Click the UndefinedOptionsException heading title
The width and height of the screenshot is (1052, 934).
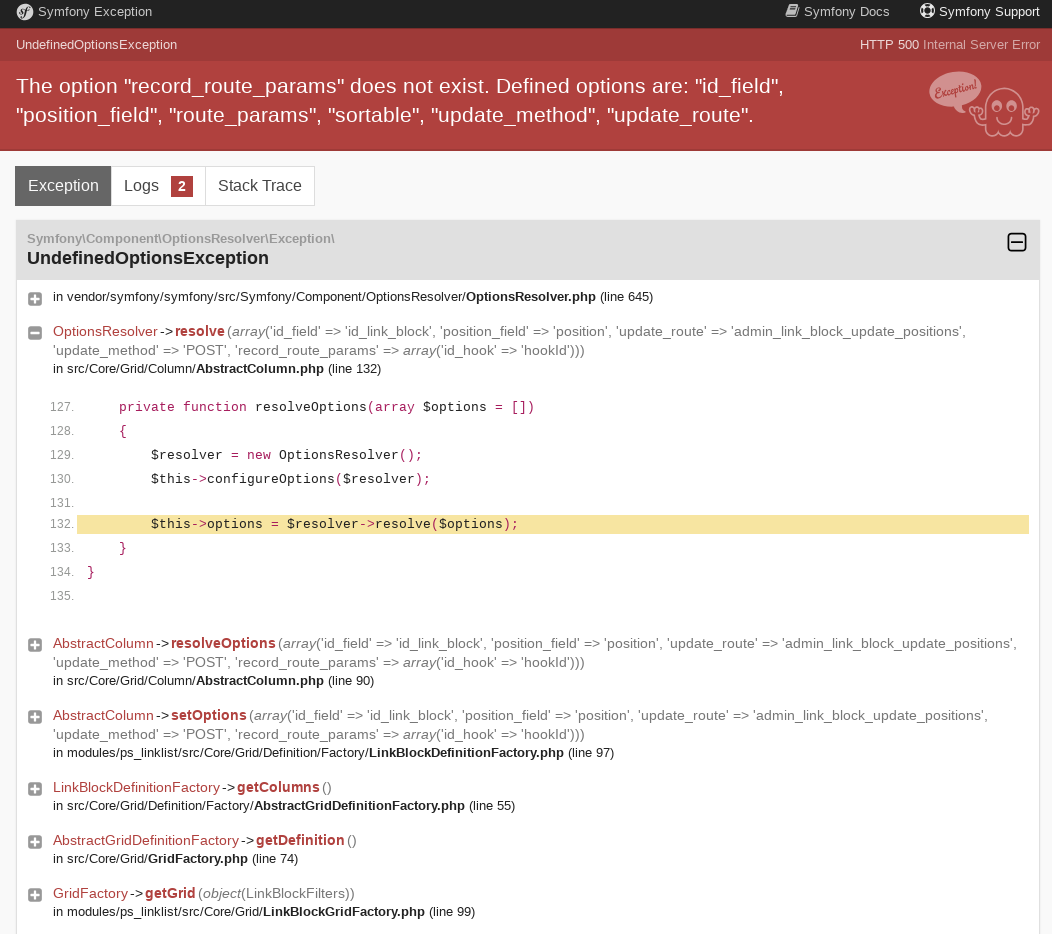click(148, 258)
